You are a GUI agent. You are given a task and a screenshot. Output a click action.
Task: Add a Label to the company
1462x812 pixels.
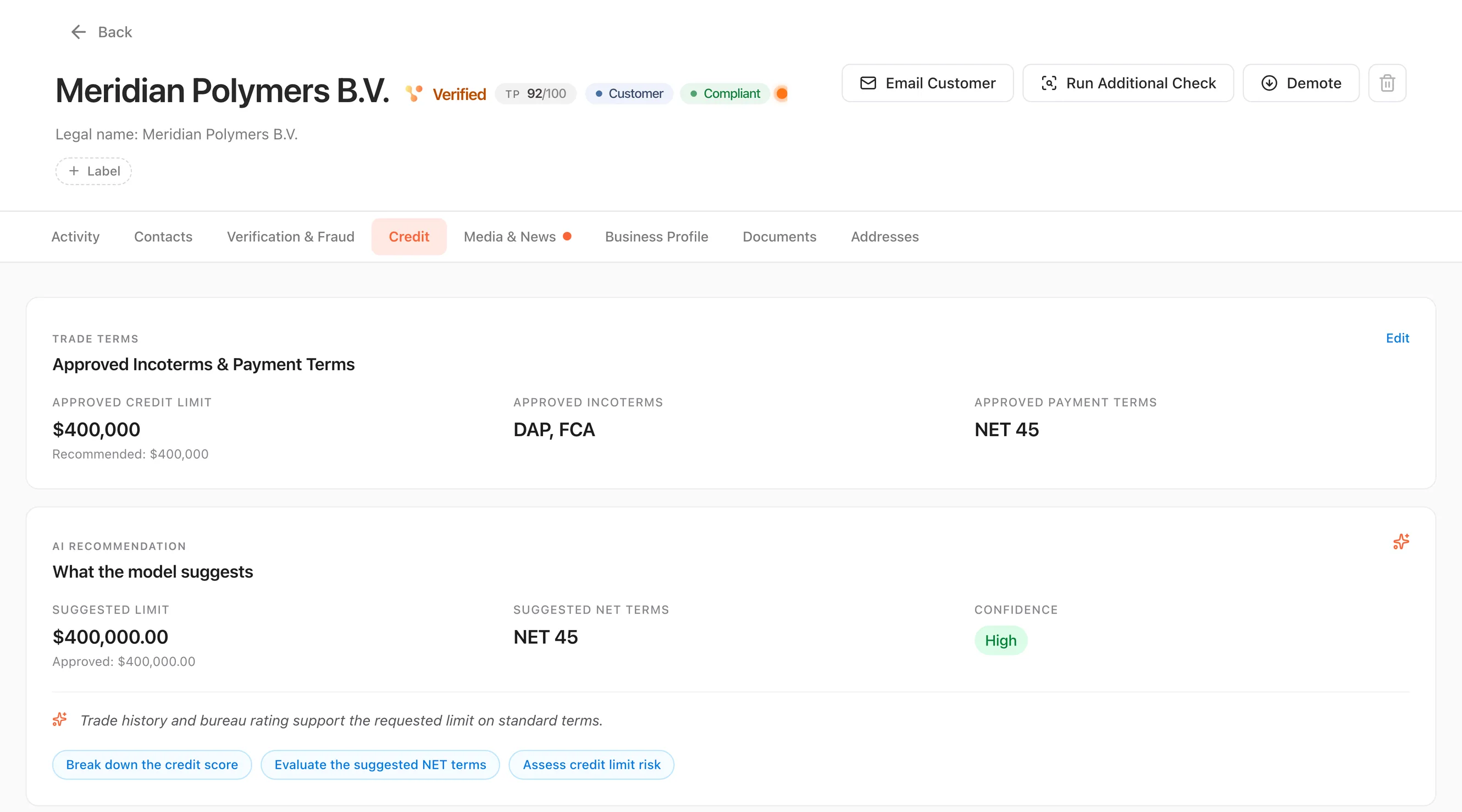click(93, 171)
